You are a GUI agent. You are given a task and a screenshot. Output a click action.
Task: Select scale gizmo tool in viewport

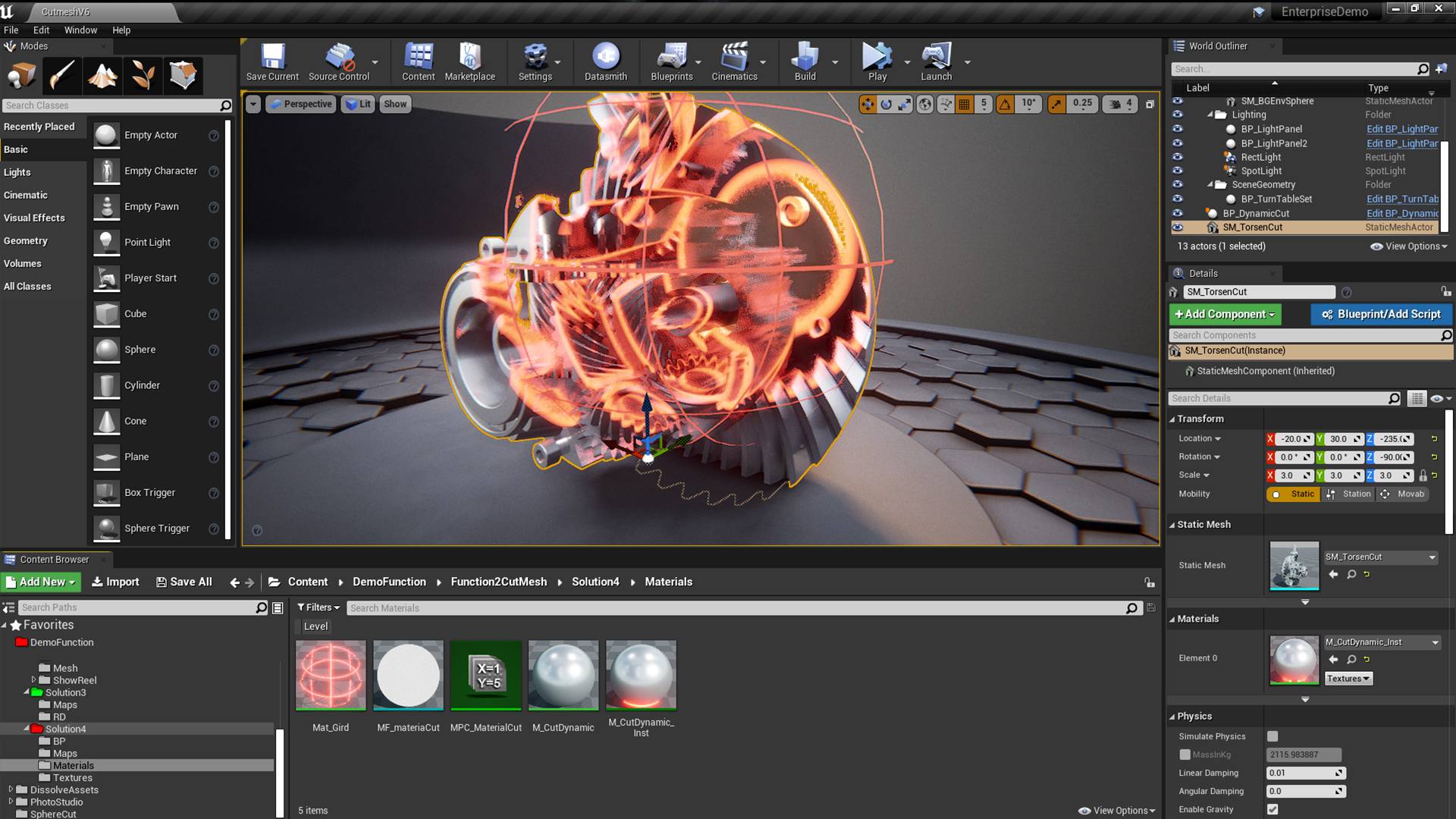point(904,104)
